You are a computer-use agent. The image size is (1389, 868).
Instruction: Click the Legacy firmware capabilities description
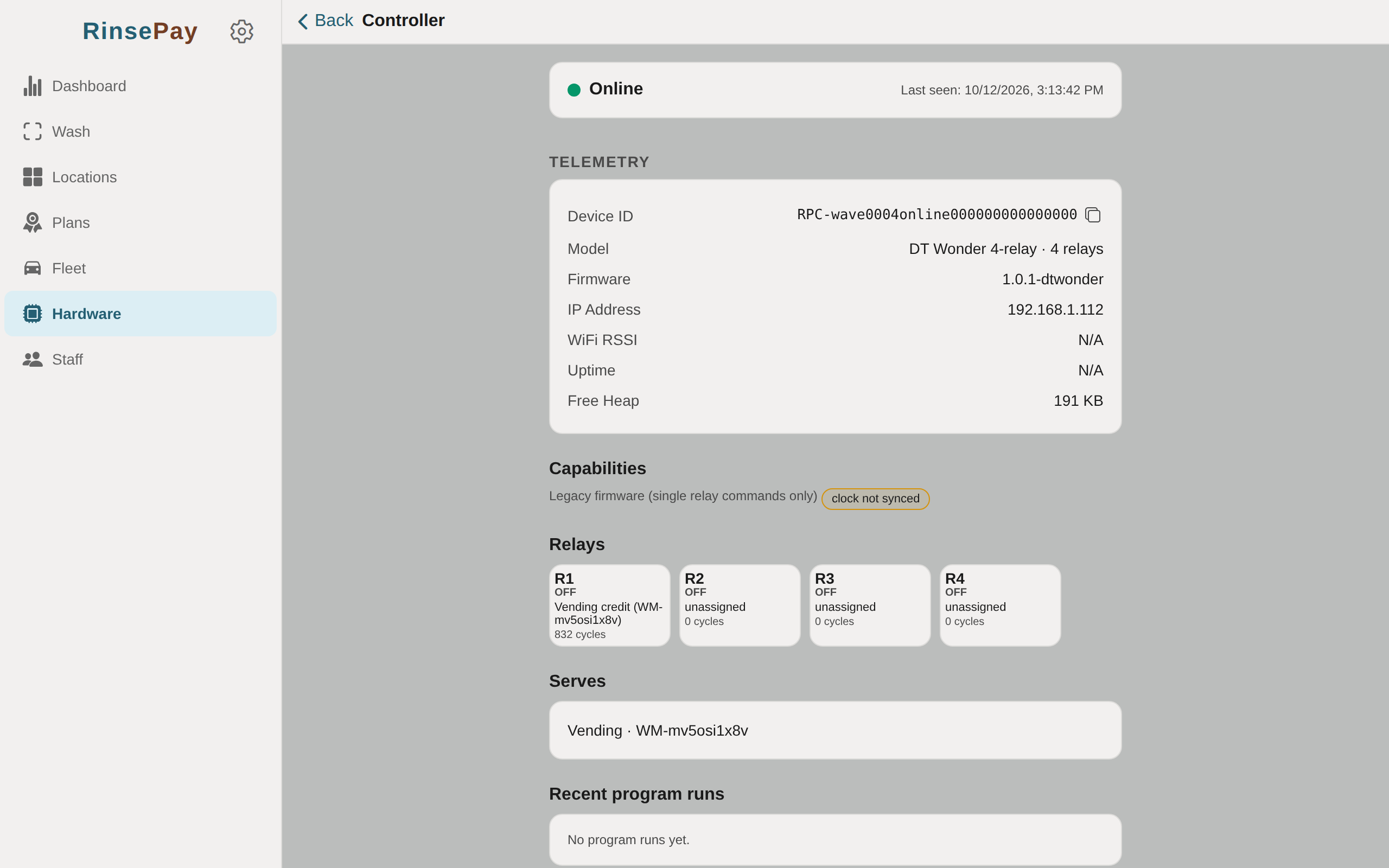683,496
